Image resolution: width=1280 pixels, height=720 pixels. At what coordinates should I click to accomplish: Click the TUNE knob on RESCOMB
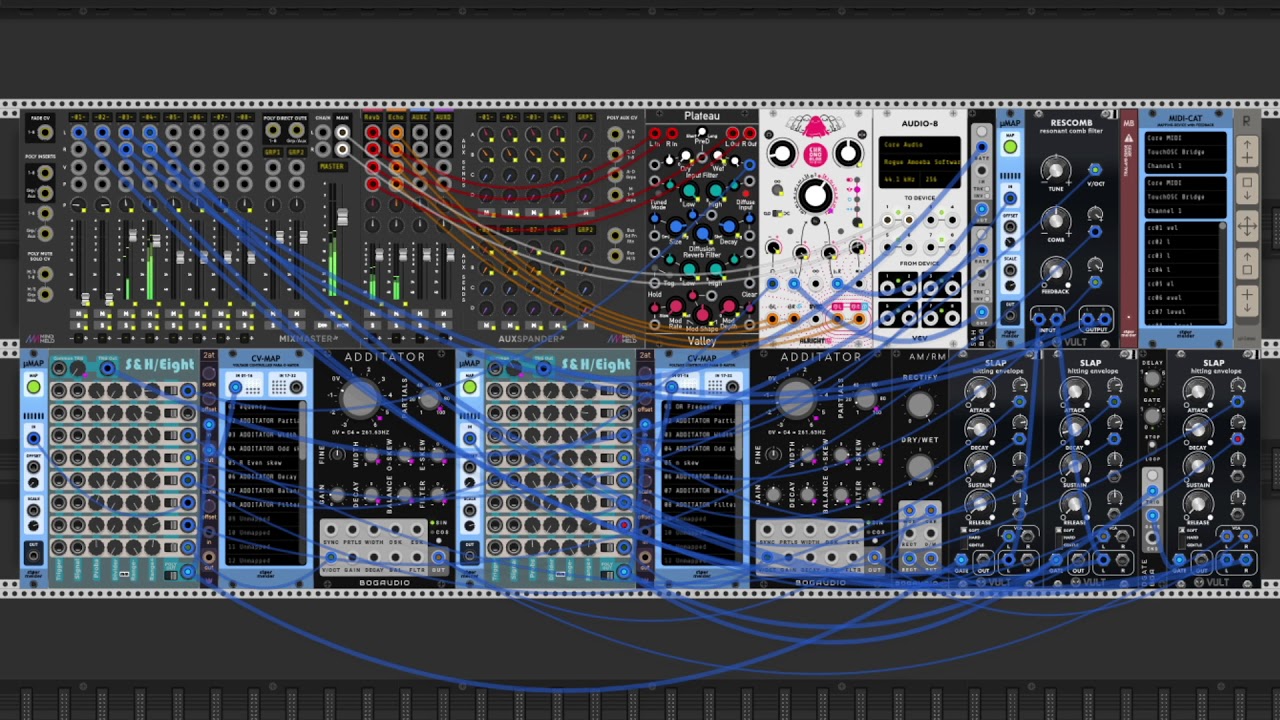point(1055,171)
